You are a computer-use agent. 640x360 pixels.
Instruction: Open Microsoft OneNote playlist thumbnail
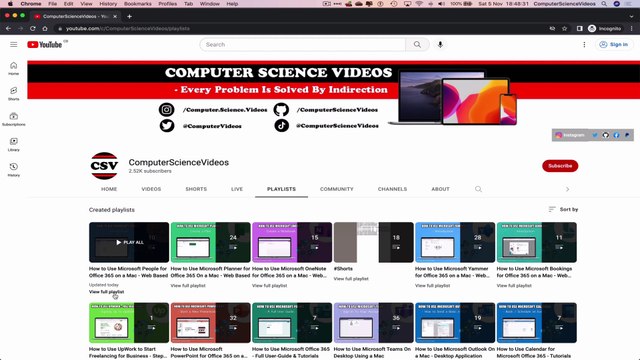click(x=292, y=242)
